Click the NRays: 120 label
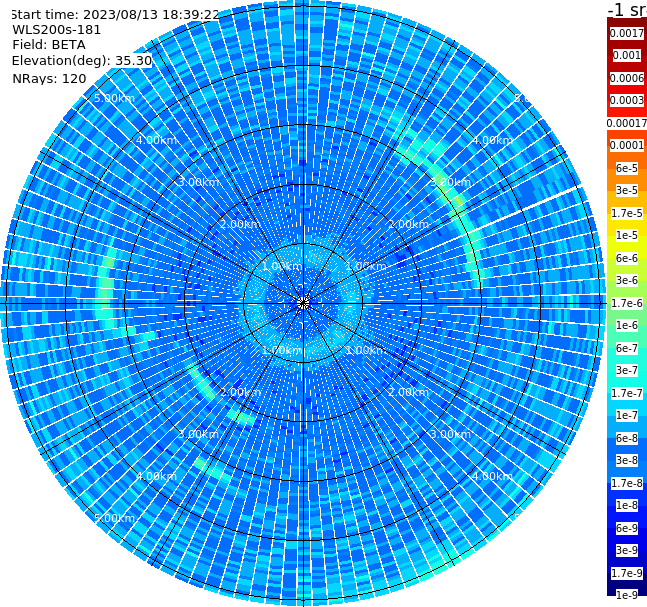The height and width of the screenshot is (607, 647). coord(49,79)
